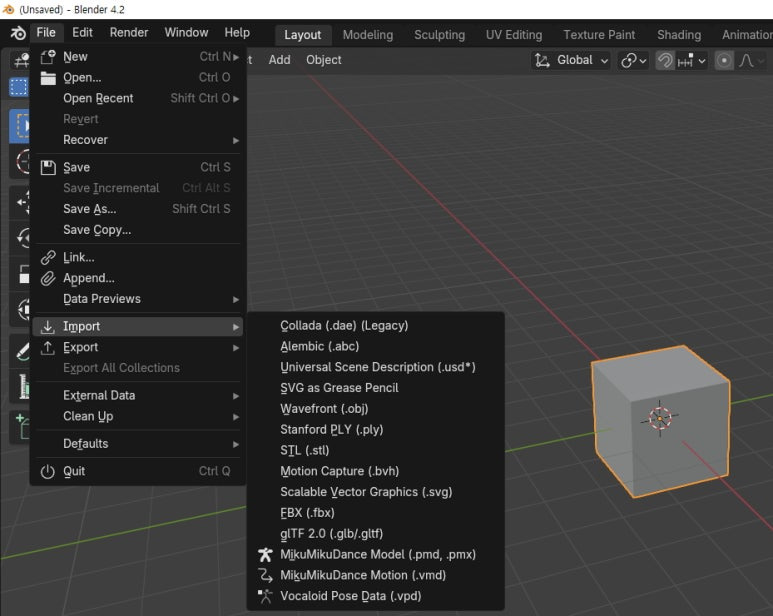Screen dimensions: 773x616
Task: Choose Alembic (.abc) import
Action: tap(375, 346)
